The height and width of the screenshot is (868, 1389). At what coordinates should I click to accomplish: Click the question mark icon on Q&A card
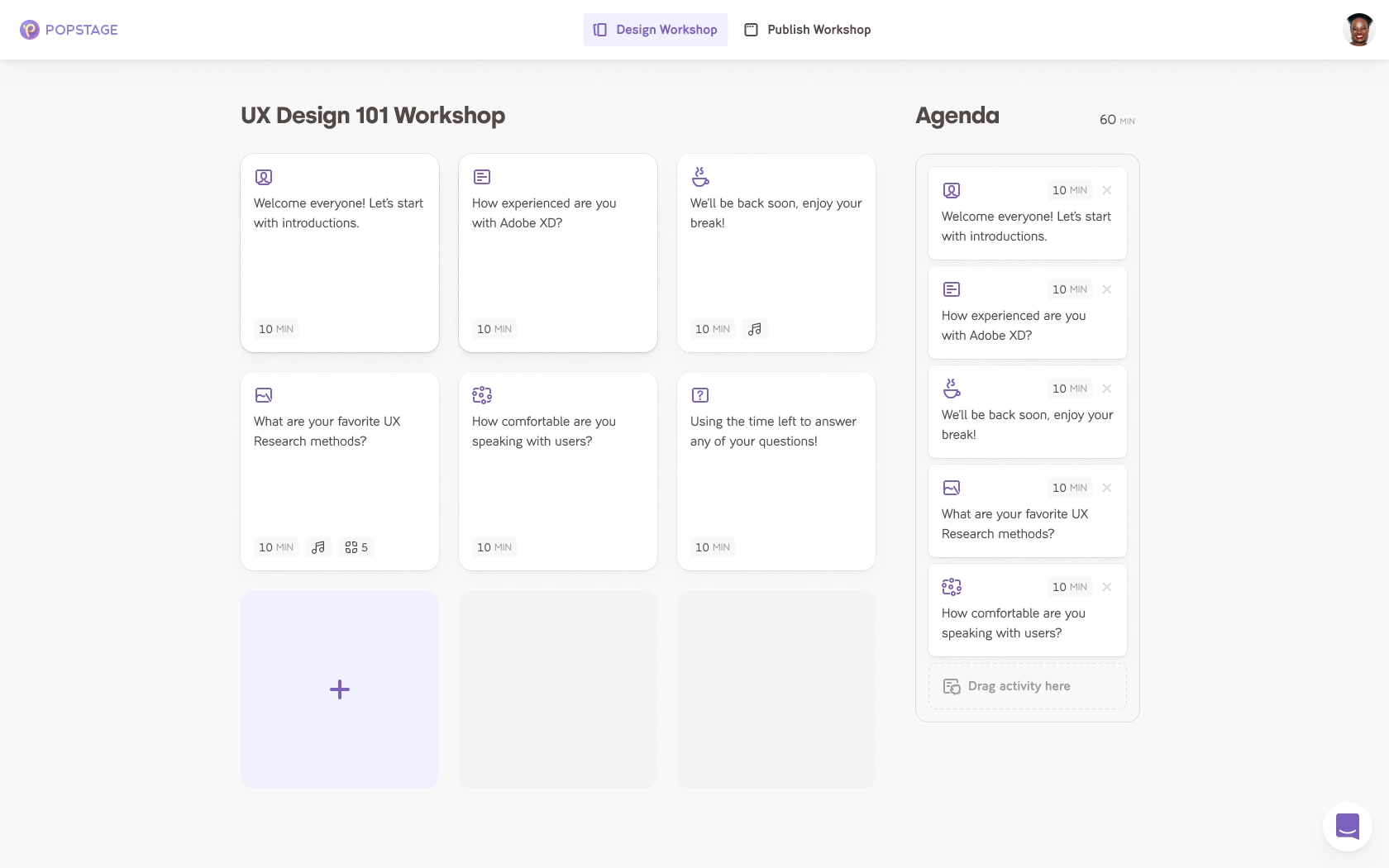pos(700,395)
